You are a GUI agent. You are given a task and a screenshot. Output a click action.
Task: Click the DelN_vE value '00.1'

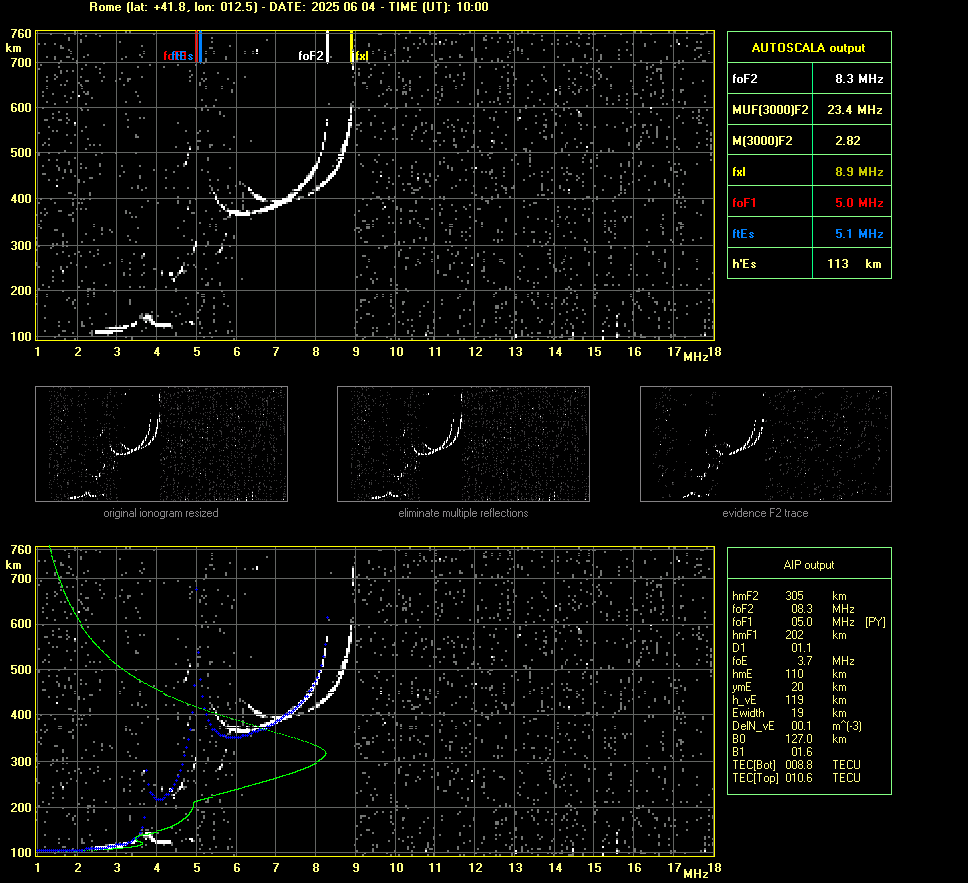click(801, 726)
